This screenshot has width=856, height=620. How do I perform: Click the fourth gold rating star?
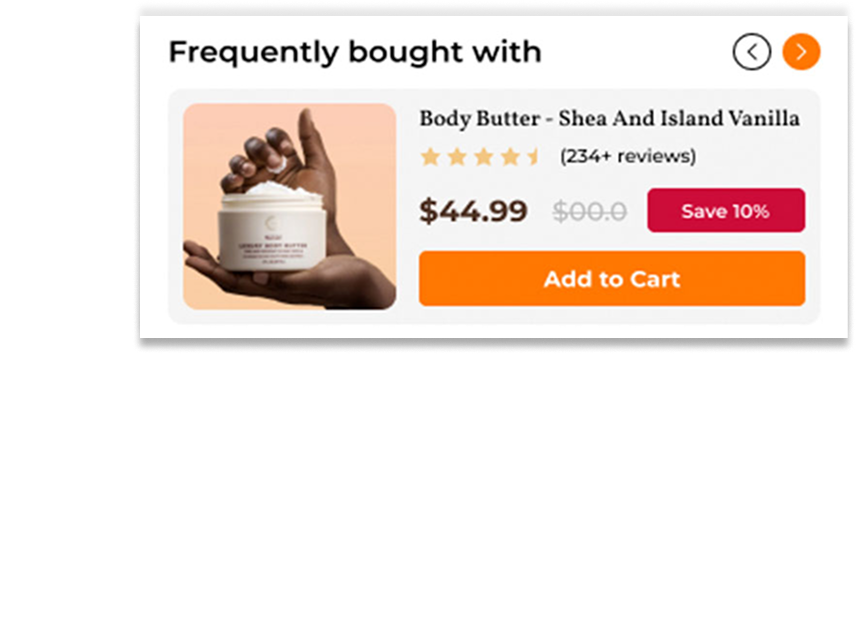point(510,157)
